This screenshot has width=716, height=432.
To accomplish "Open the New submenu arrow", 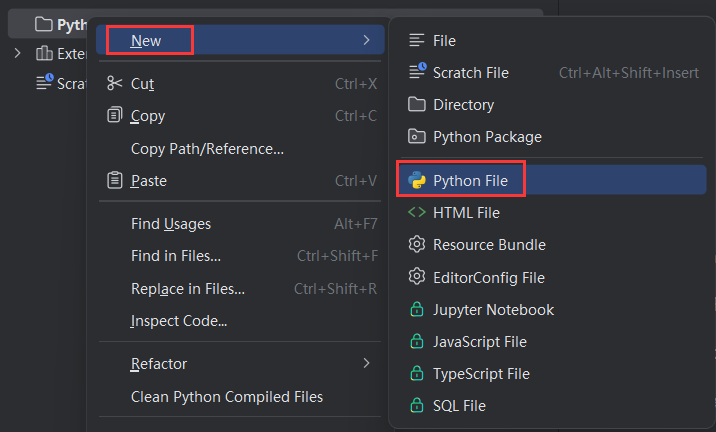I will point(367,40).
